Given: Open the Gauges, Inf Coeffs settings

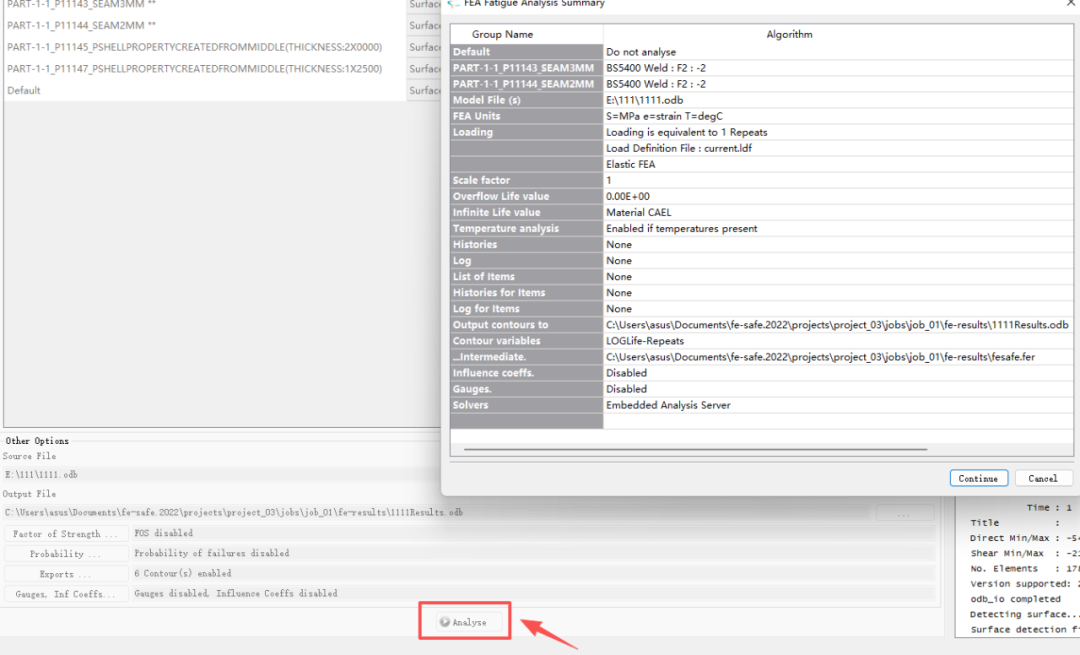Looking at the screenshot, I should pos(65,594).
